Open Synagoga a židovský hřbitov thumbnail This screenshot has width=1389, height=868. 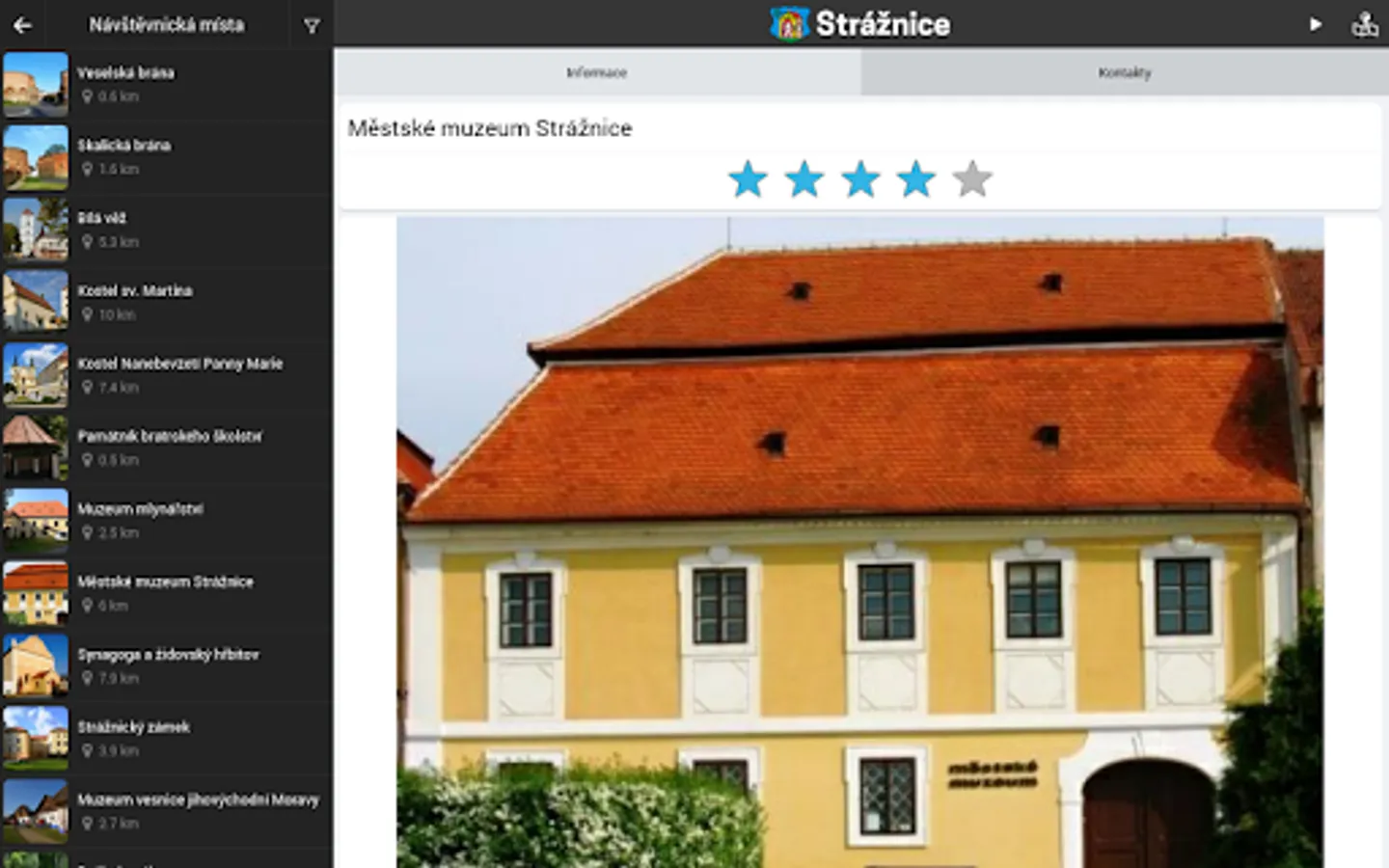point(36,665)
